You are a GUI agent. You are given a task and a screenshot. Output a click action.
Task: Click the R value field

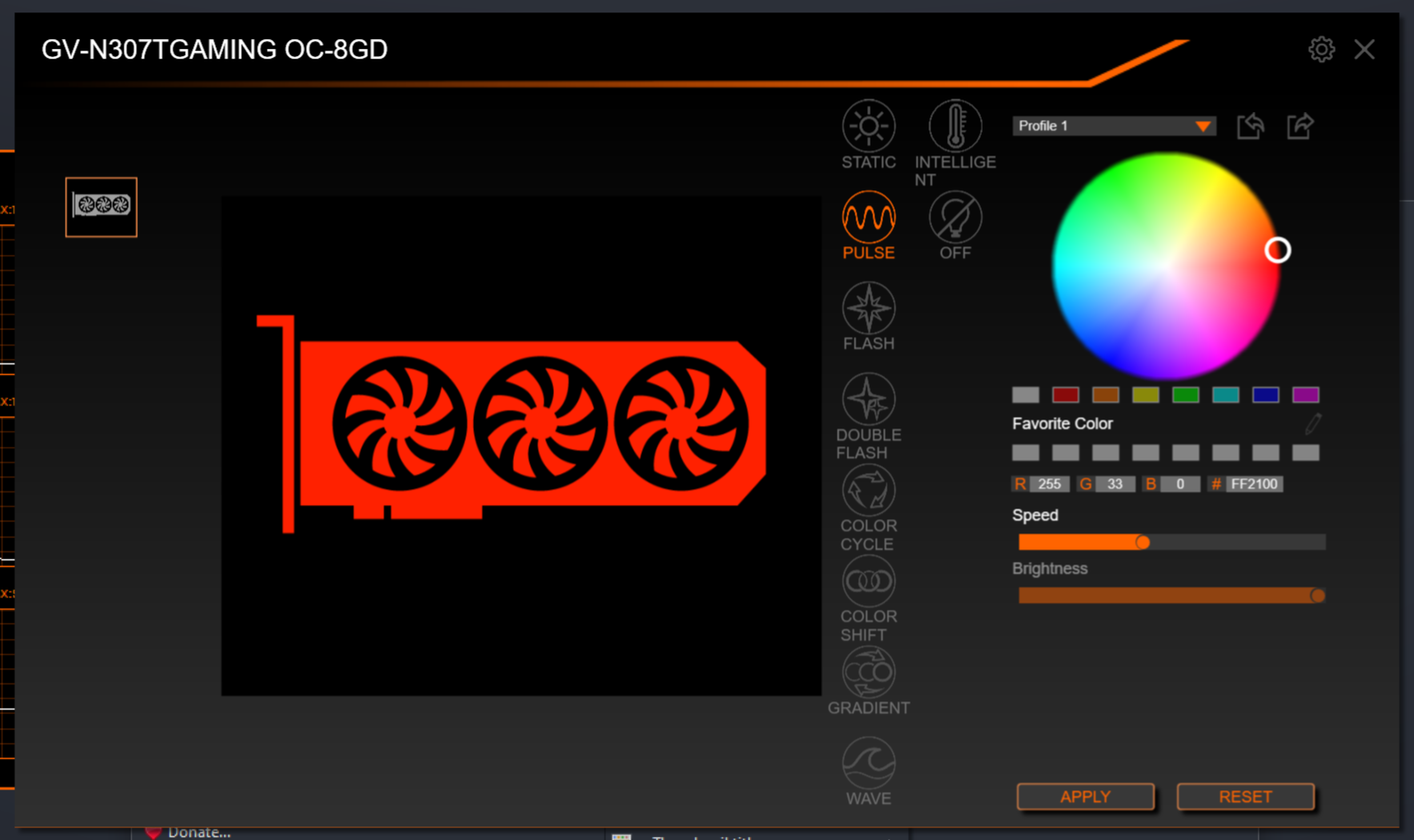pos(1049,484)
